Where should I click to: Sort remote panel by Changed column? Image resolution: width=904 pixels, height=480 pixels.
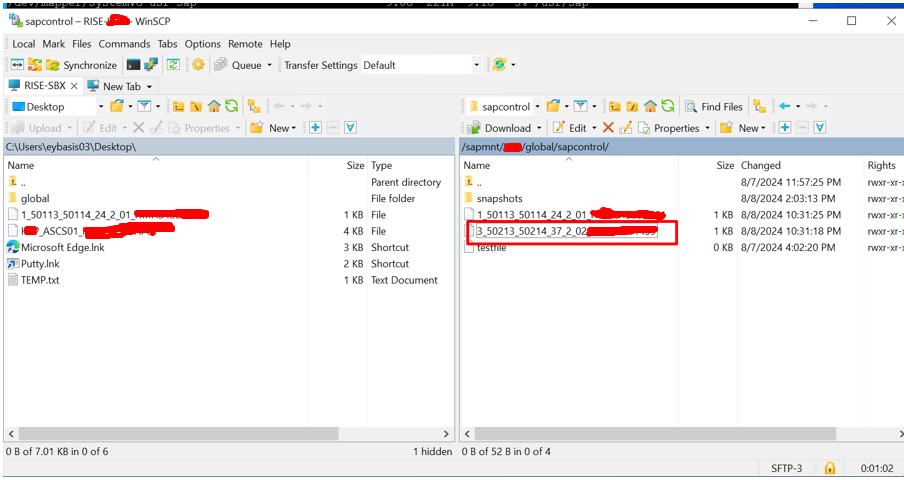point(760,165)
